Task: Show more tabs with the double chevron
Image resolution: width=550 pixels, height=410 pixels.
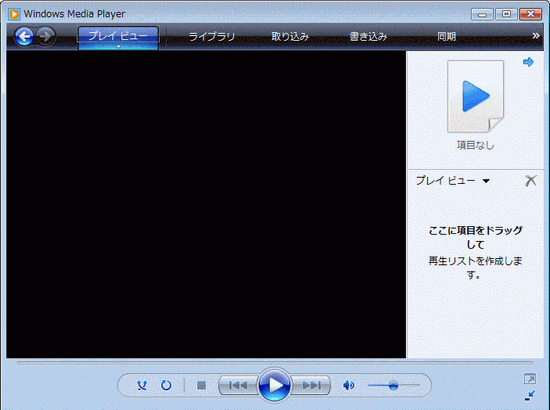Action: pos(536,36)
